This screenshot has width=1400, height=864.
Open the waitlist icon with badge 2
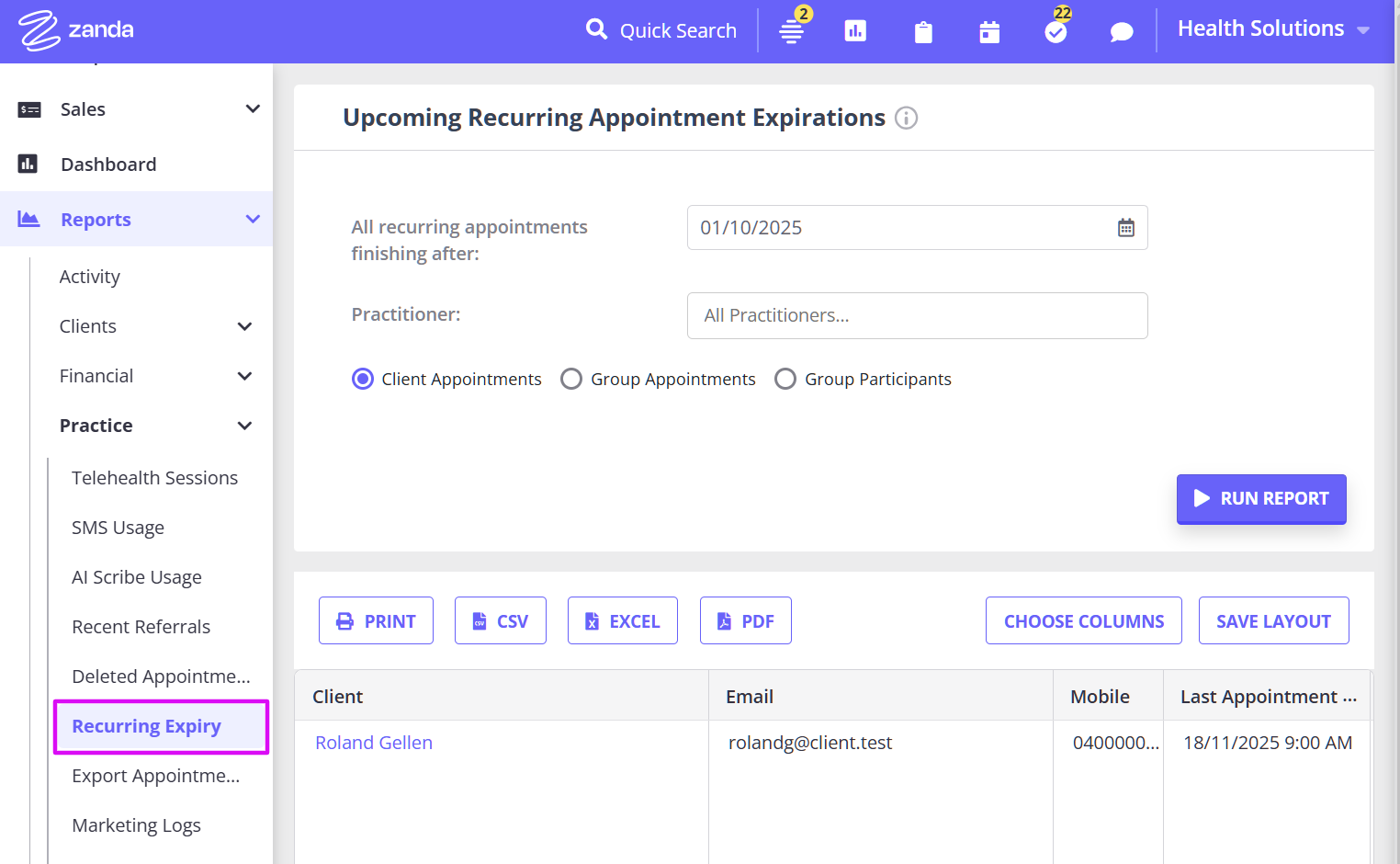coord(791,31)
